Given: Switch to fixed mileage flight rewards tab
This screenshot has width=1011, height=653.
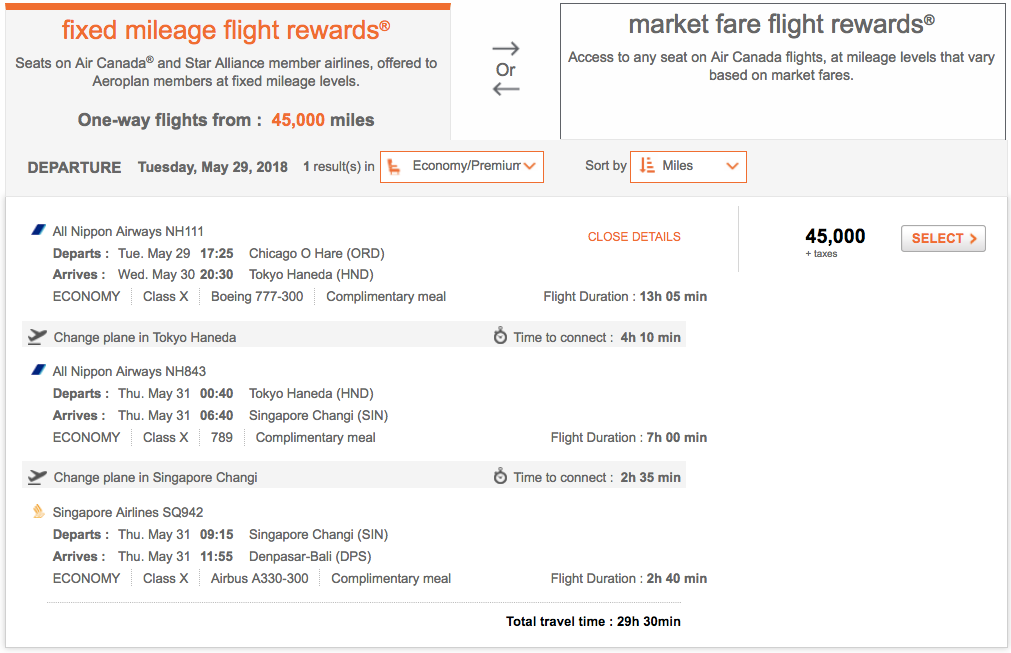Looking at the screenshot, I should pyautogui.click(x=226, y=70).
